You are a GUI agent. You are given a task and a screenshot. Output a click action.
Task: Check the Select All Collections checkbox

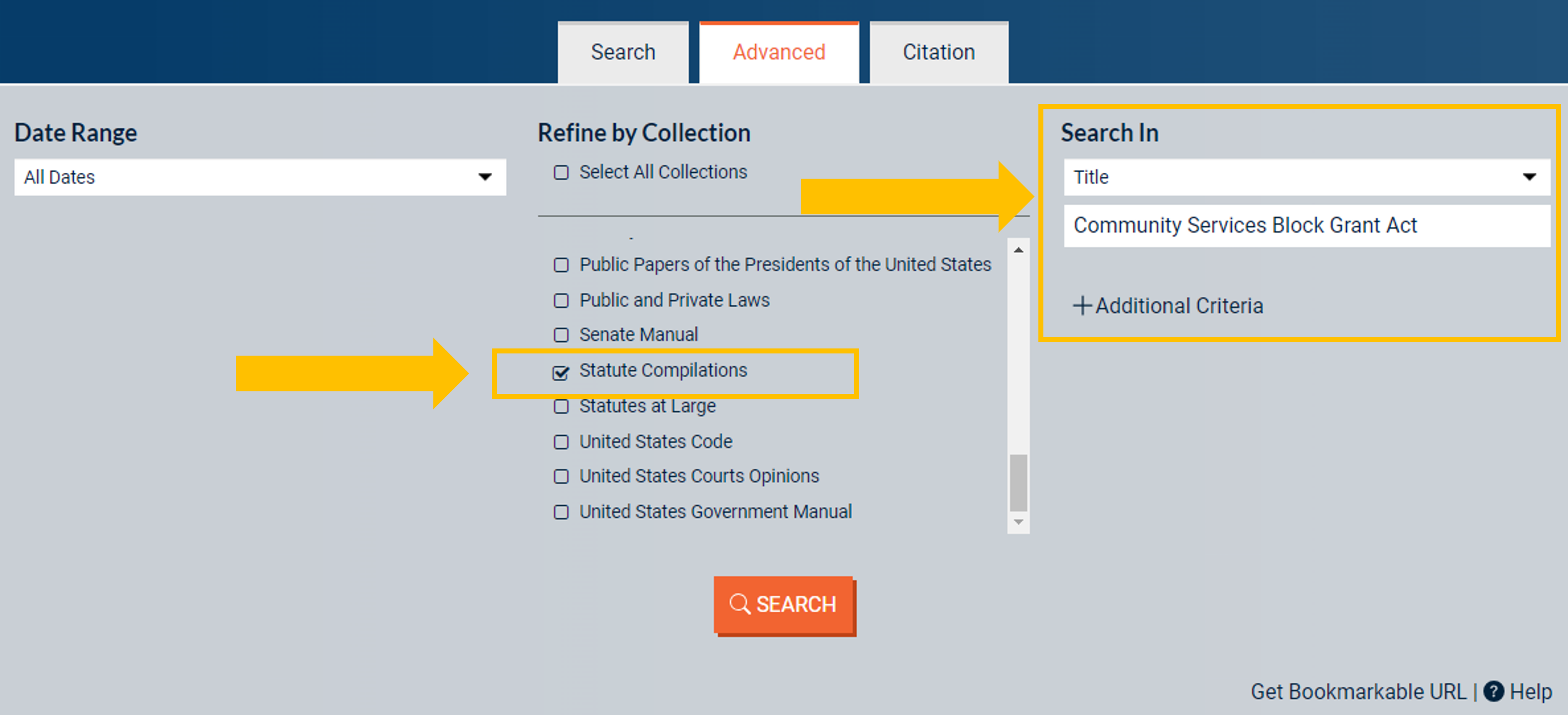[x=561, y=173]
